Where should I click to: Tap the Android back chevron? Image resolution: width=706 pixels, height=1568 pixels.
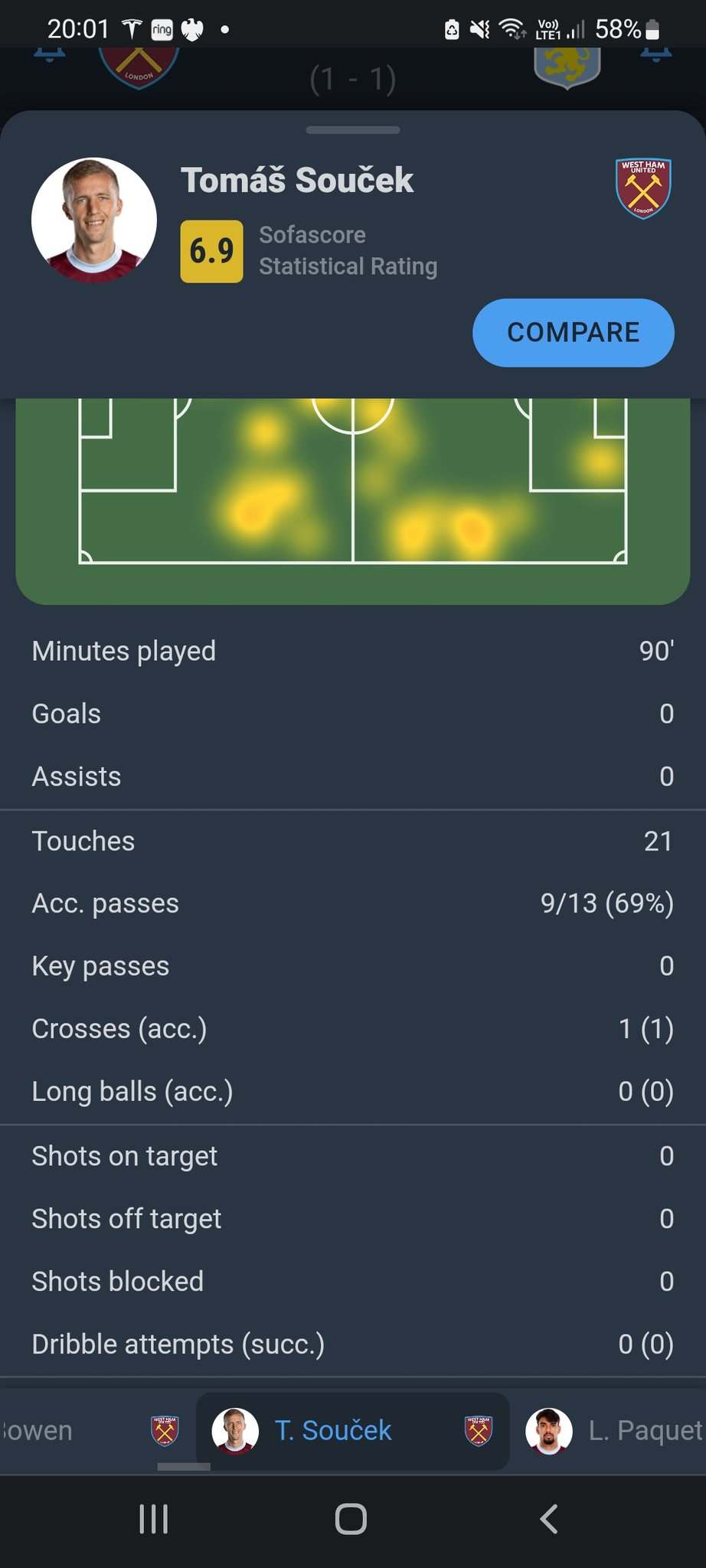click(549, 1519)
